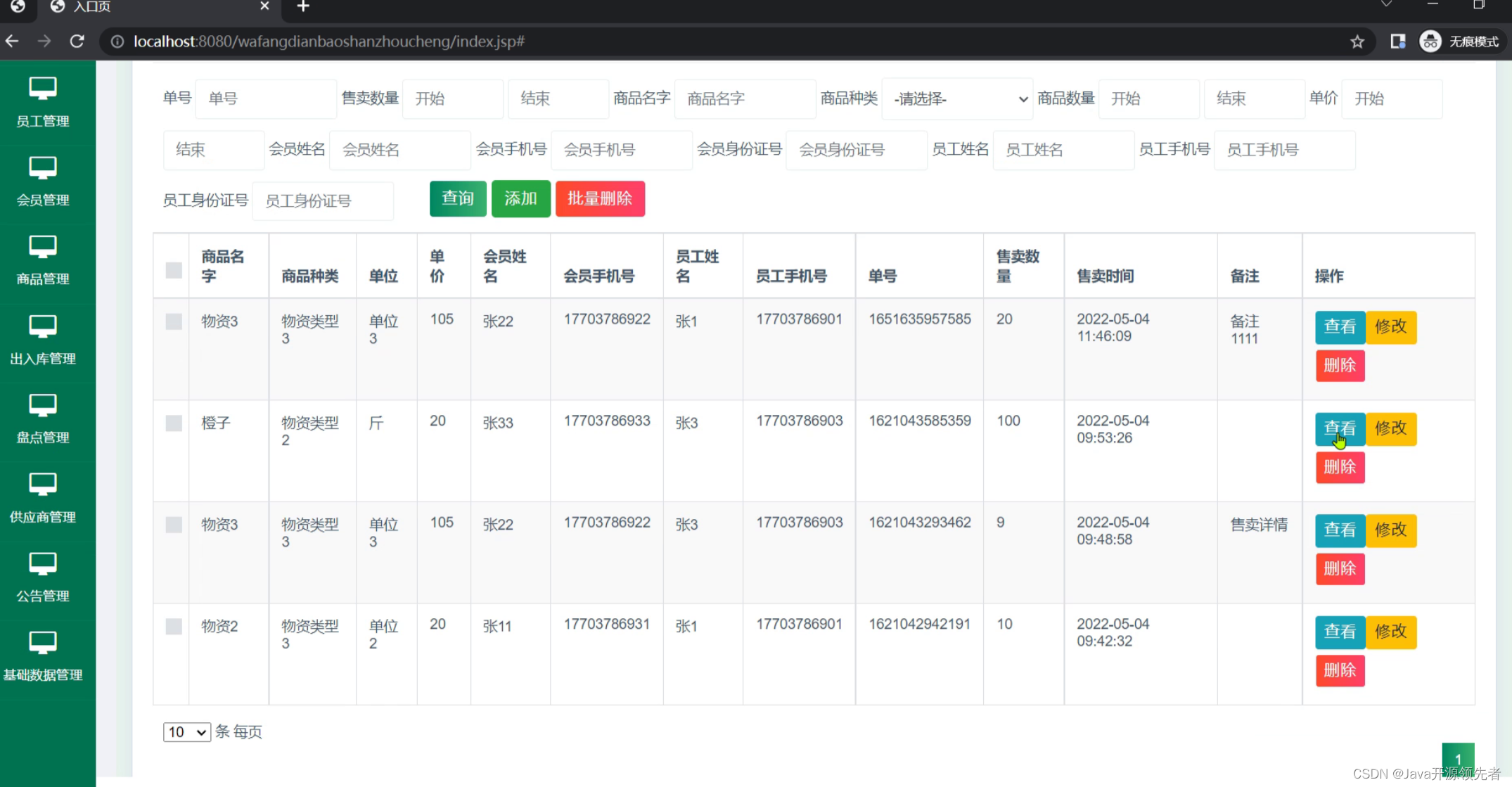The width and height of the screenshot is (1512, 787).
Task: Select the 入口页 browser tab
Action: pyautogui.click(x=160, y=7)
